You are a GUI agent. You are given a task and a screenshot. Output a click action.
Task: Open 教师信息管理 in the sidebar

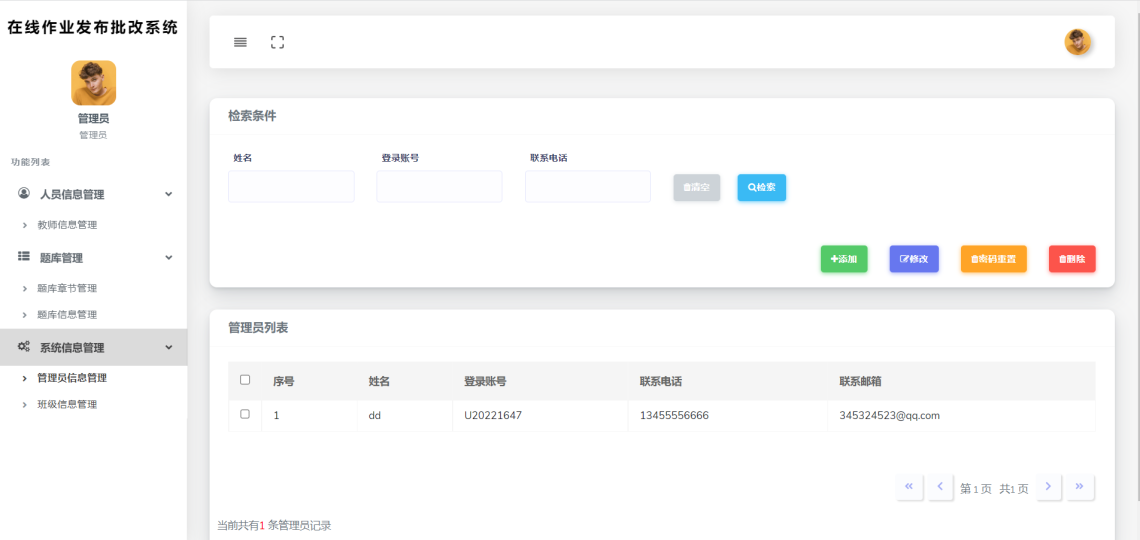67,225
